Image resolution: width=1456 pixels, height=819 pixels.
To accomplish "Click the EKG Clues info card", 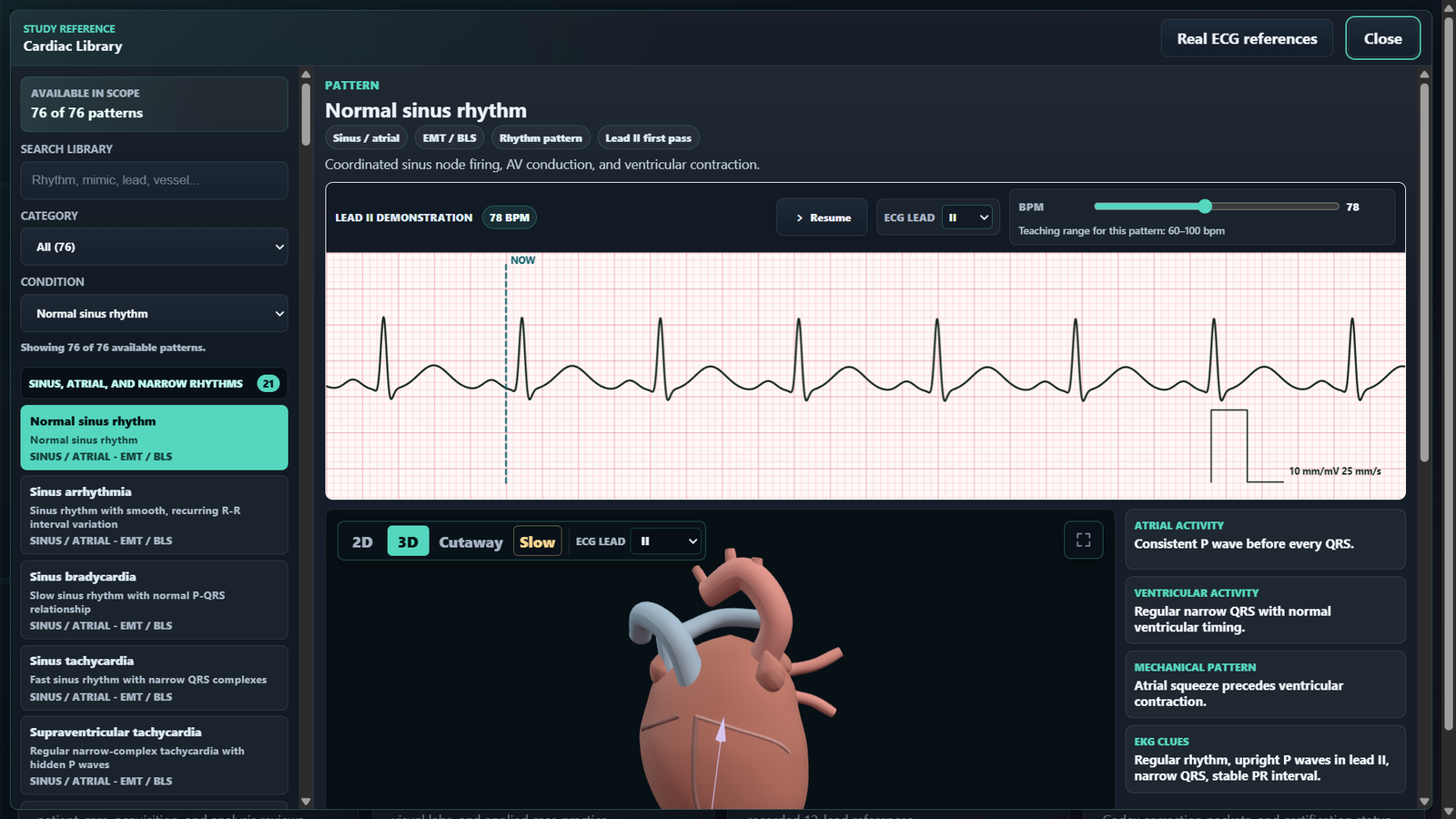I will [x=1265, y=759].
